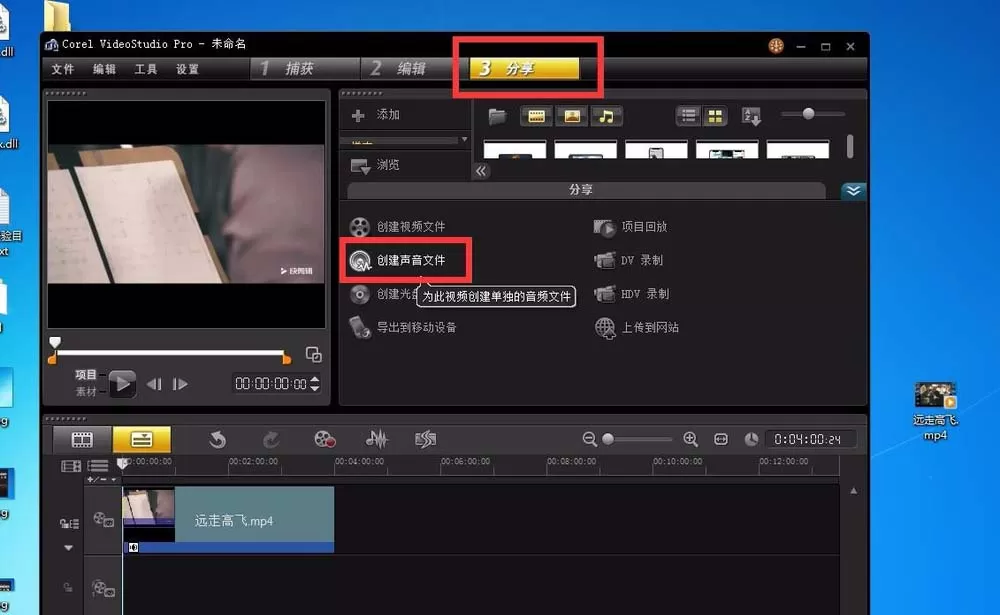Image resolution: width=1000 pixels, height=615 pixels.
Task: Click the enlarge preview window icon
Action: coord(313,355)
